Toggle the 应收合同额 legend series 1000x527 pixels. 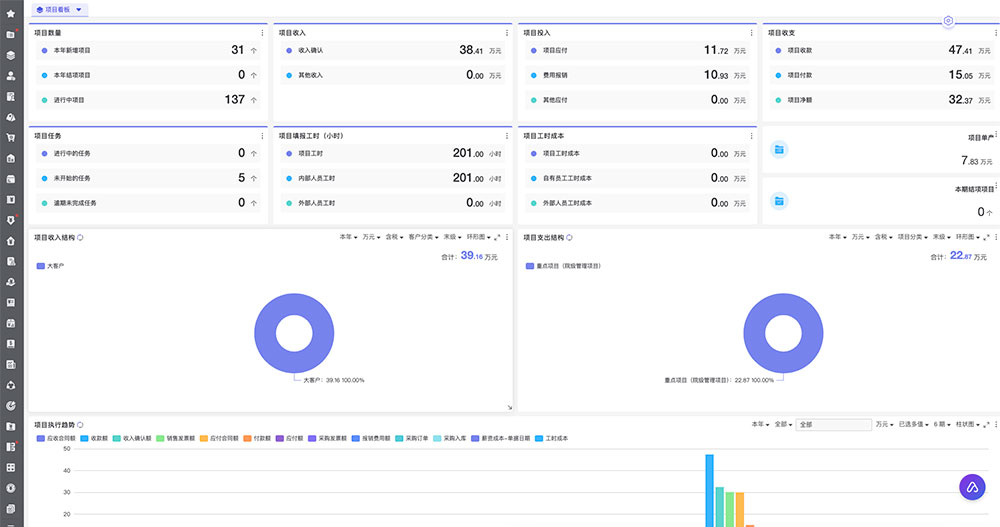coord(57,438)
